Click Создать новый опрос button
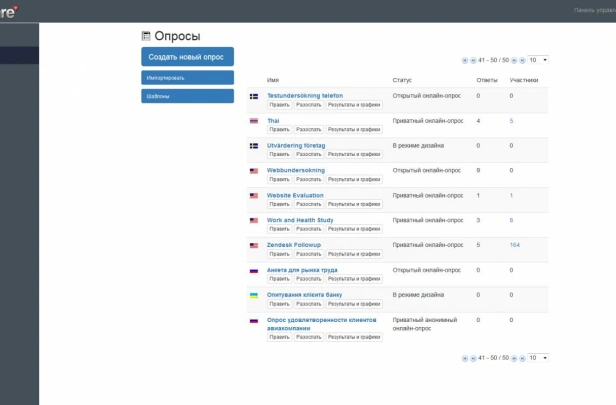This screenshot has width=616, height=405. pyautogui.click(x=187, y=57)
